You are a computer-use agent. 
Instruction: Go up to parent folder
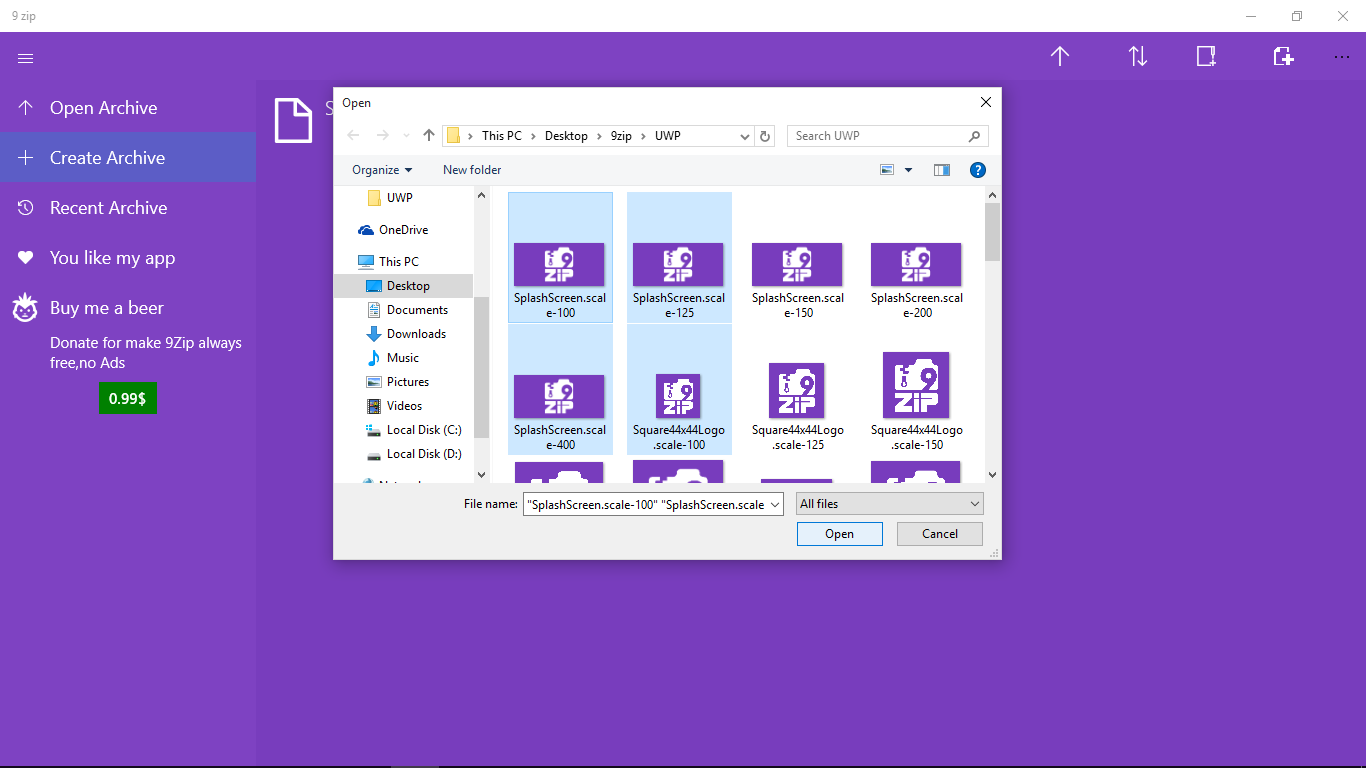pos(429,136)
